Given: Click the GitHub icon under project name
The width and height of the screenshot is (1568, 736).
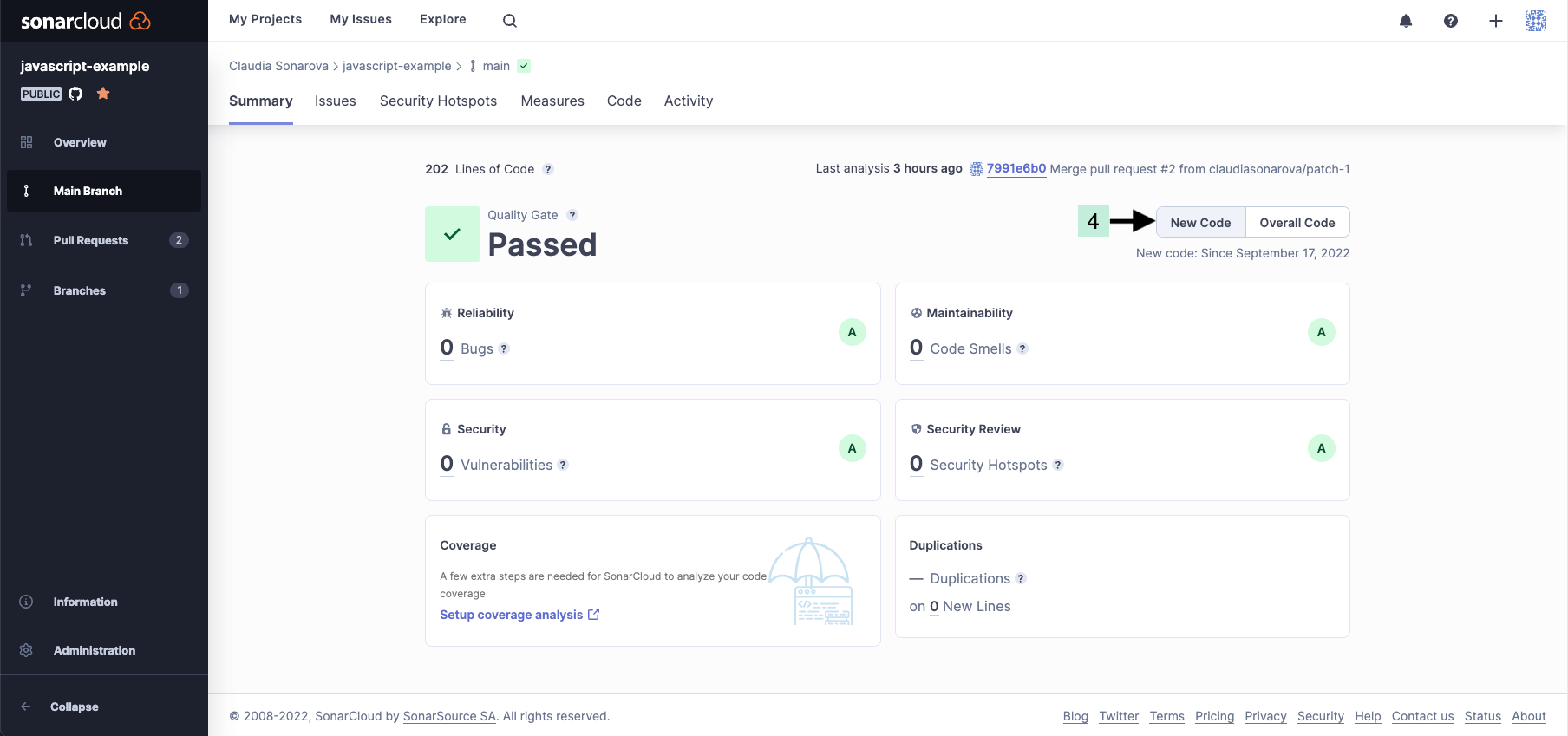Looking at the screenshot, I should (75, 94).
